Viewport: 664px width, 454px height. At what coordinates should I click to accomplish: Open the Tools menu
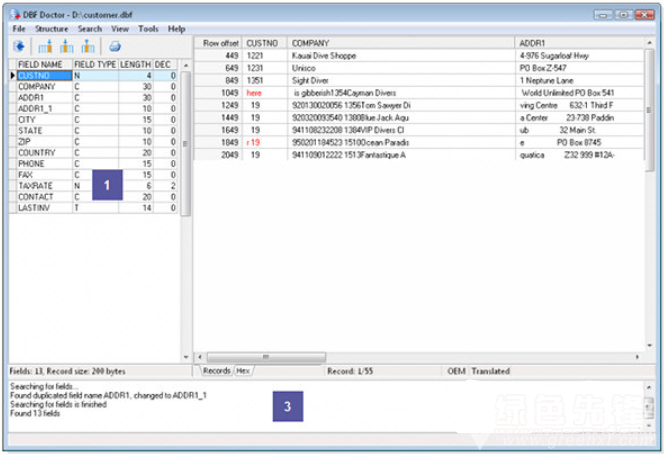coord(148,30)
